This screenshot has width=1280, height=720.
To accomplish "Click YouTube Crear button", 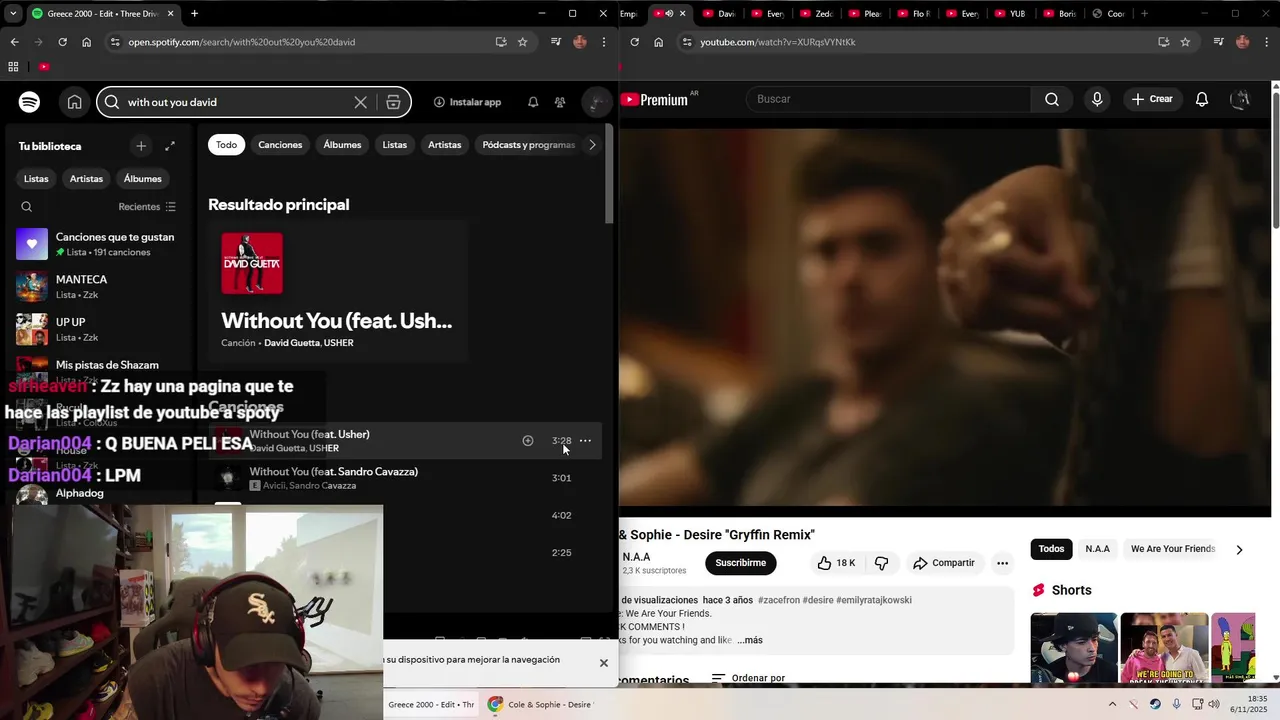I will [1152, 99].
